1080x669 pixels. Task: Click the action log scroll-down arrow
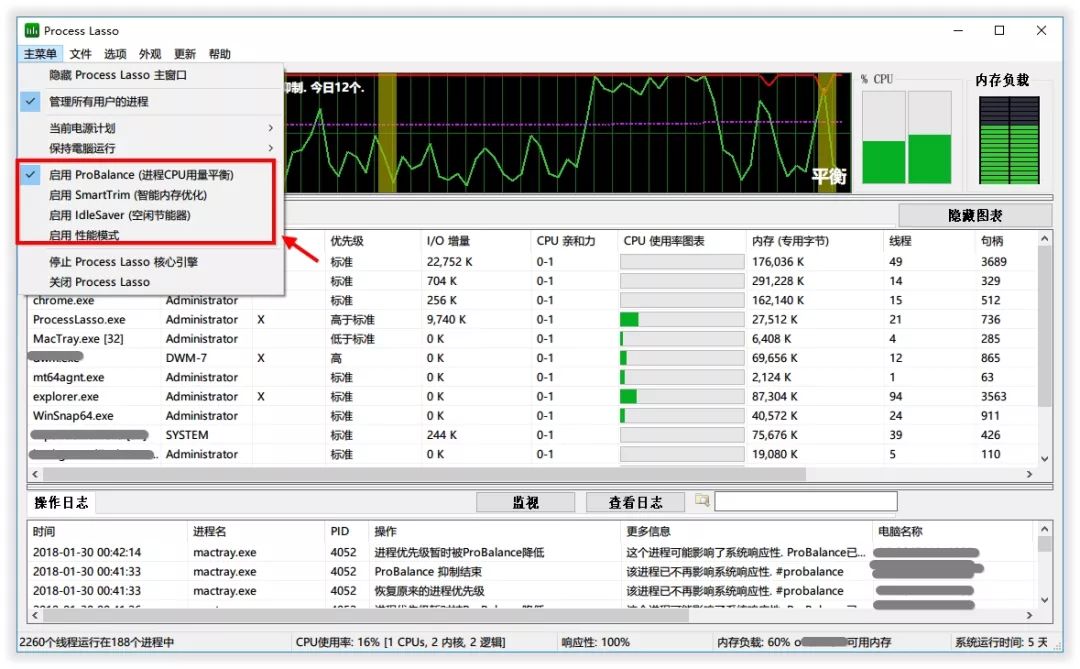1044,599
